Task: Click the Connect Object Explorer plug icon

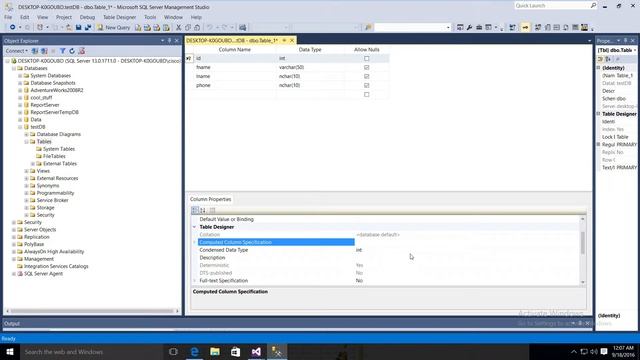Action: tap(35, 51)
